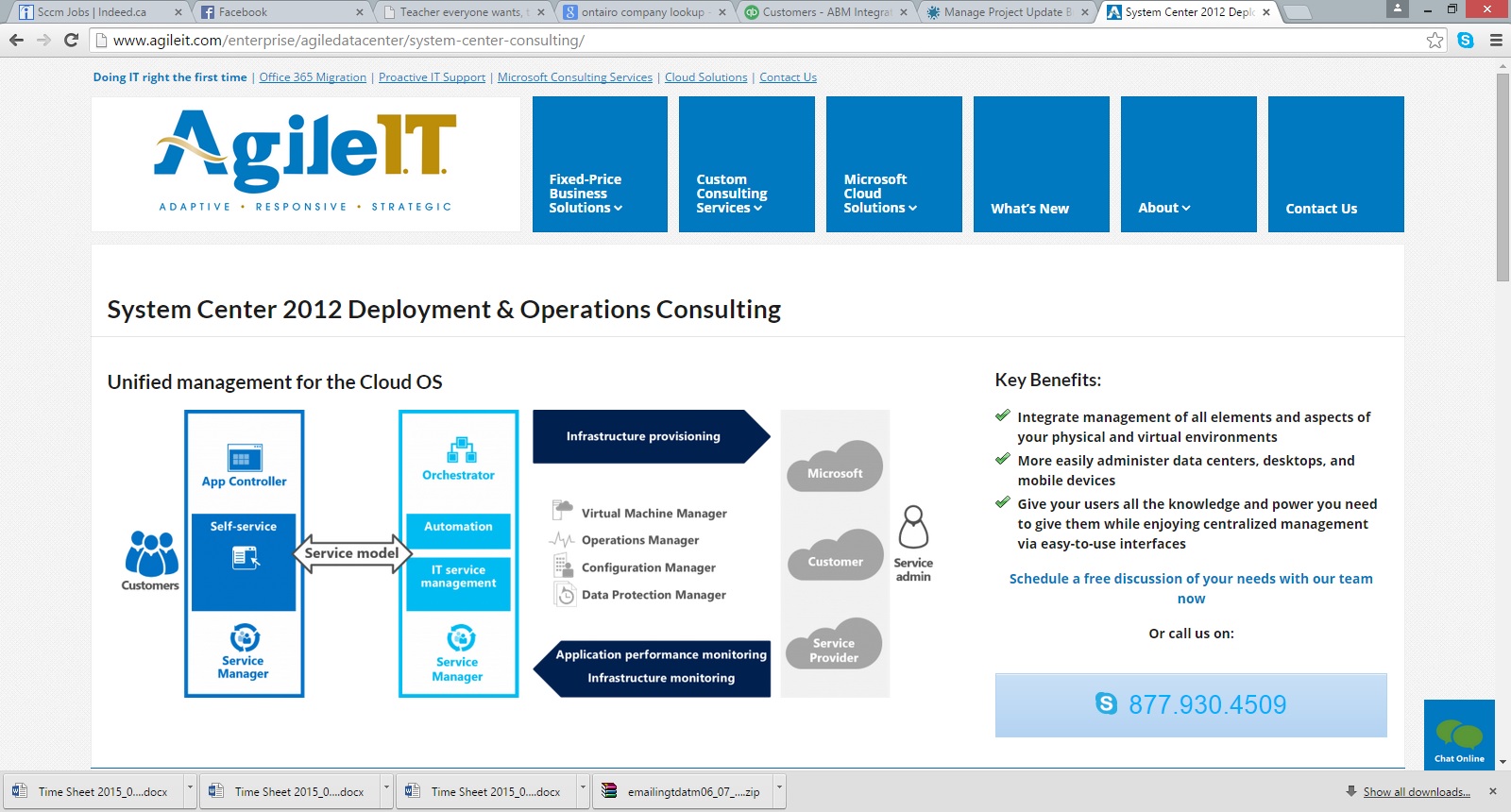Image resolution: width=1511 pixels, height=812 pixels.
Task: Bookmark page using the star icon
Action: click(1435, 40)
